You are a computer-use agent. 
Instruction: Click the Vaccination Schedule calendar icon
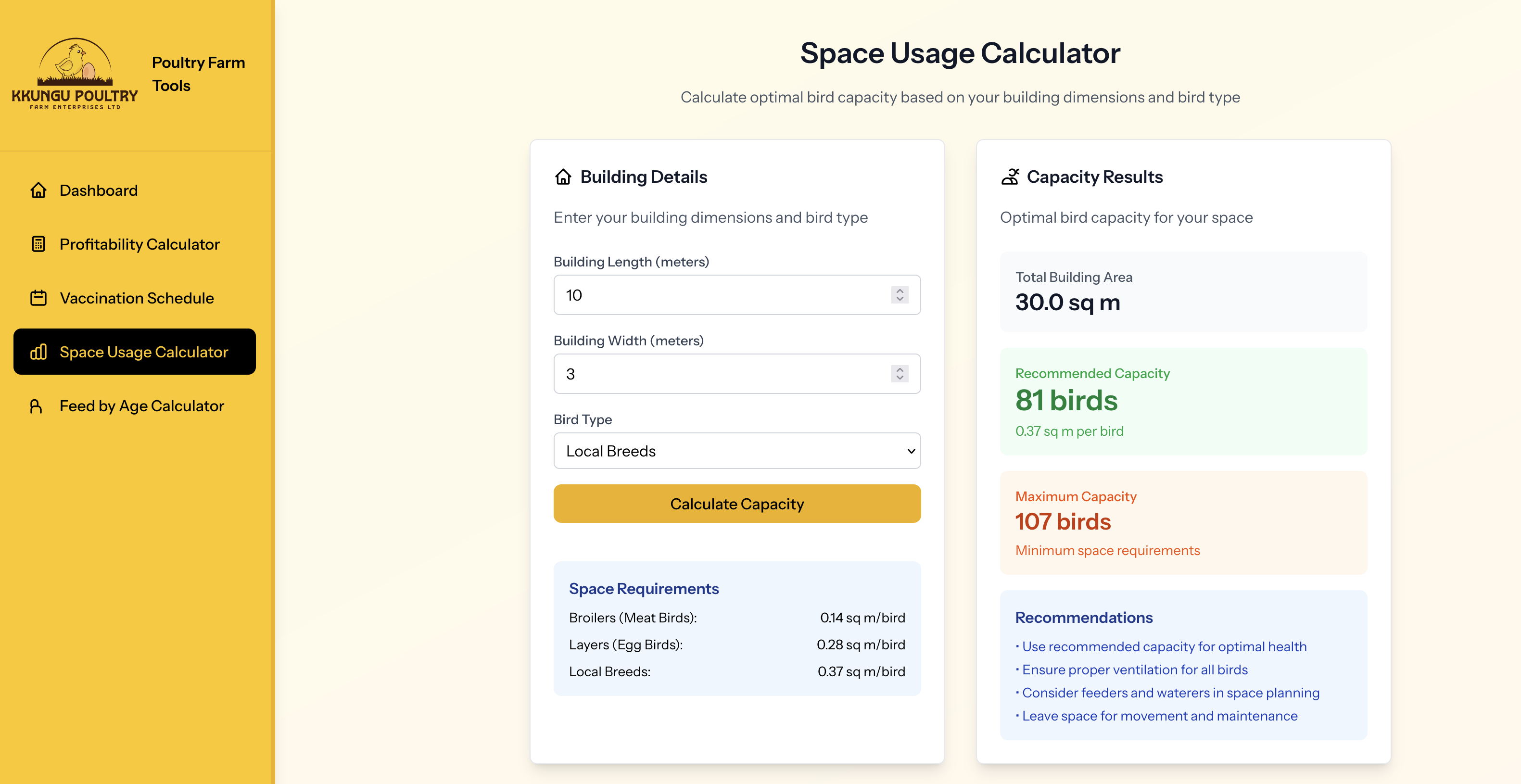pos(38,298)
